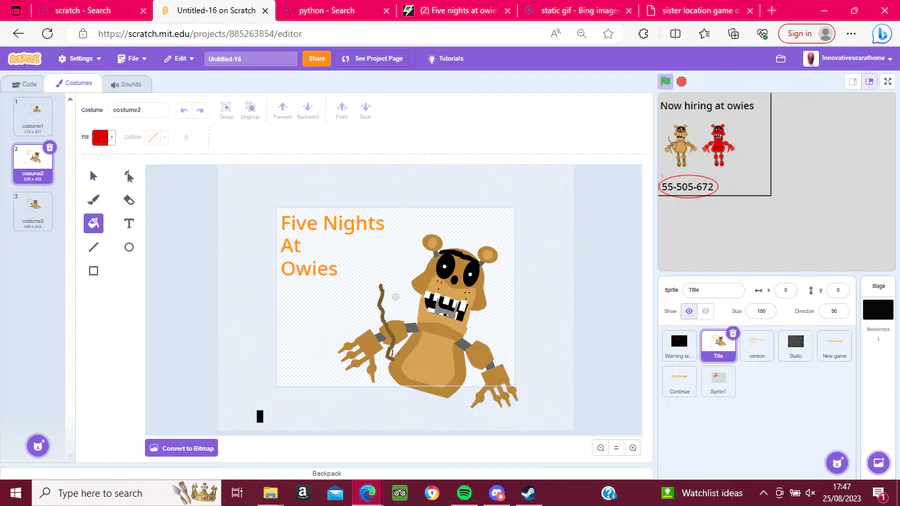Switch to the python - Search browser tab
The width and height of the screenshot is (900, 506).
pos(335,10)
